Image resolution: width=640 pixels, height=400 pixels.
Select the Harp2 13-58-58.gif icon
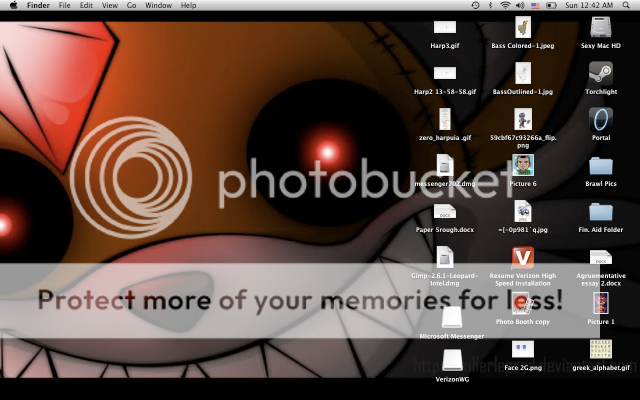coord(445,73)
